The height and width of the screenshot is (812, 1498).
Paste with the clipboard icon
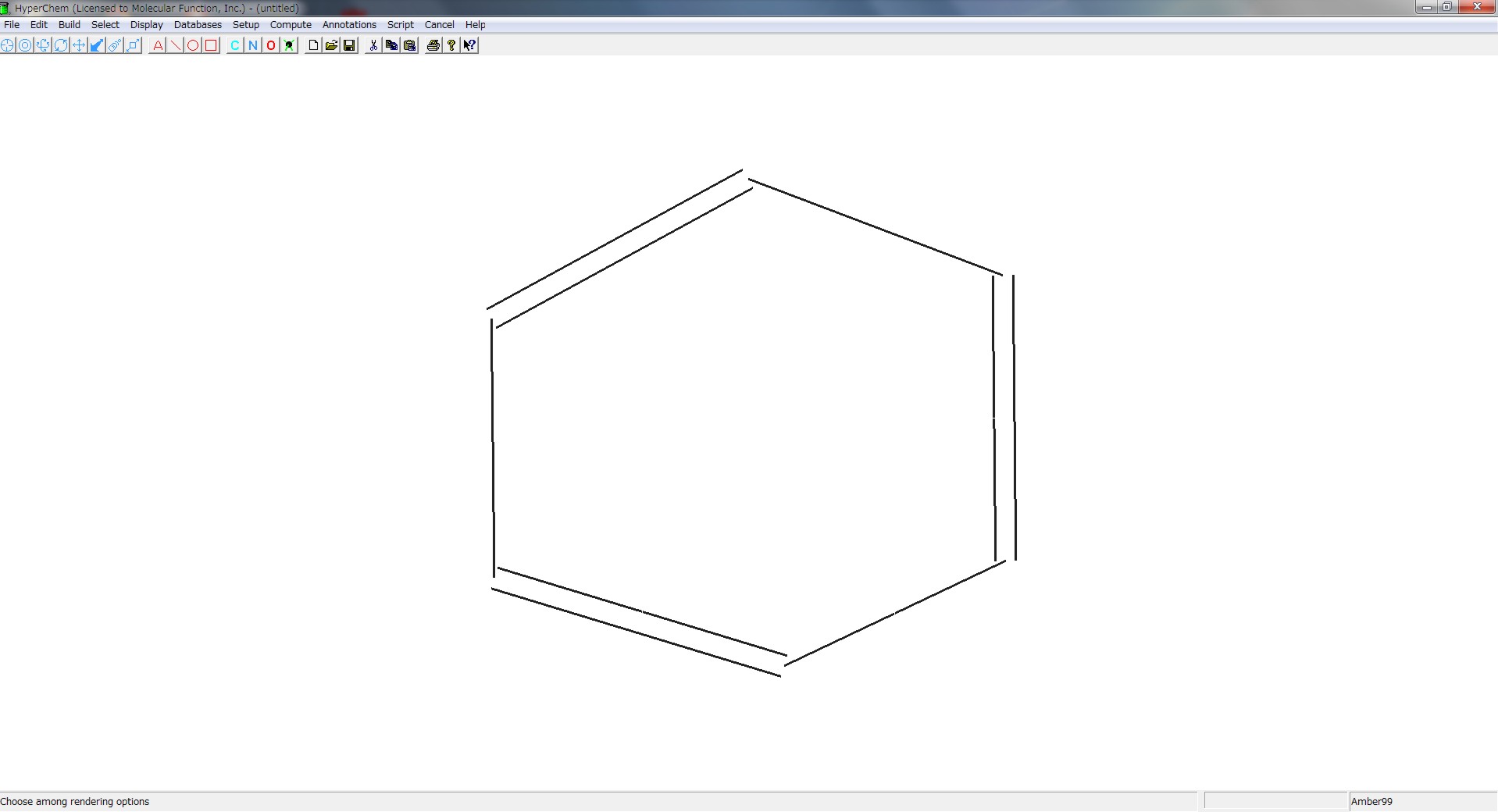coord(409,45)
